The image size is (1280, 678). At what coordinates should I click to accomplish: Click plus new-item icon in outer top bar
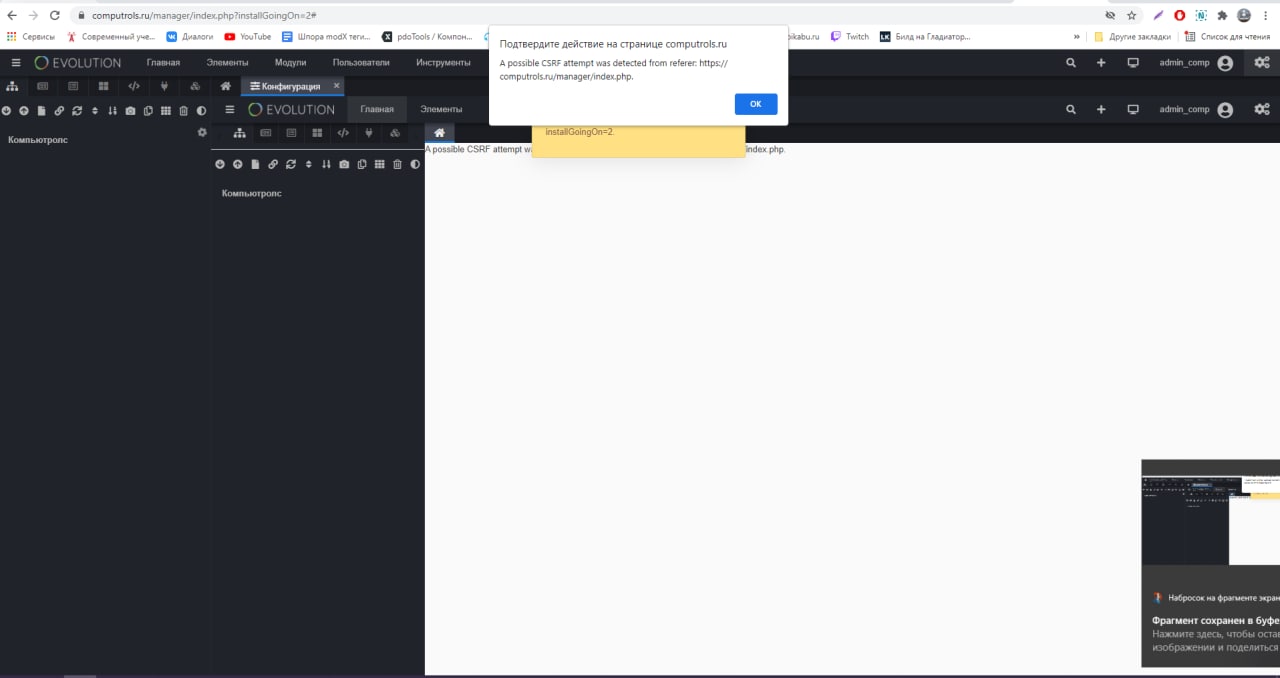coord(1101,62)
